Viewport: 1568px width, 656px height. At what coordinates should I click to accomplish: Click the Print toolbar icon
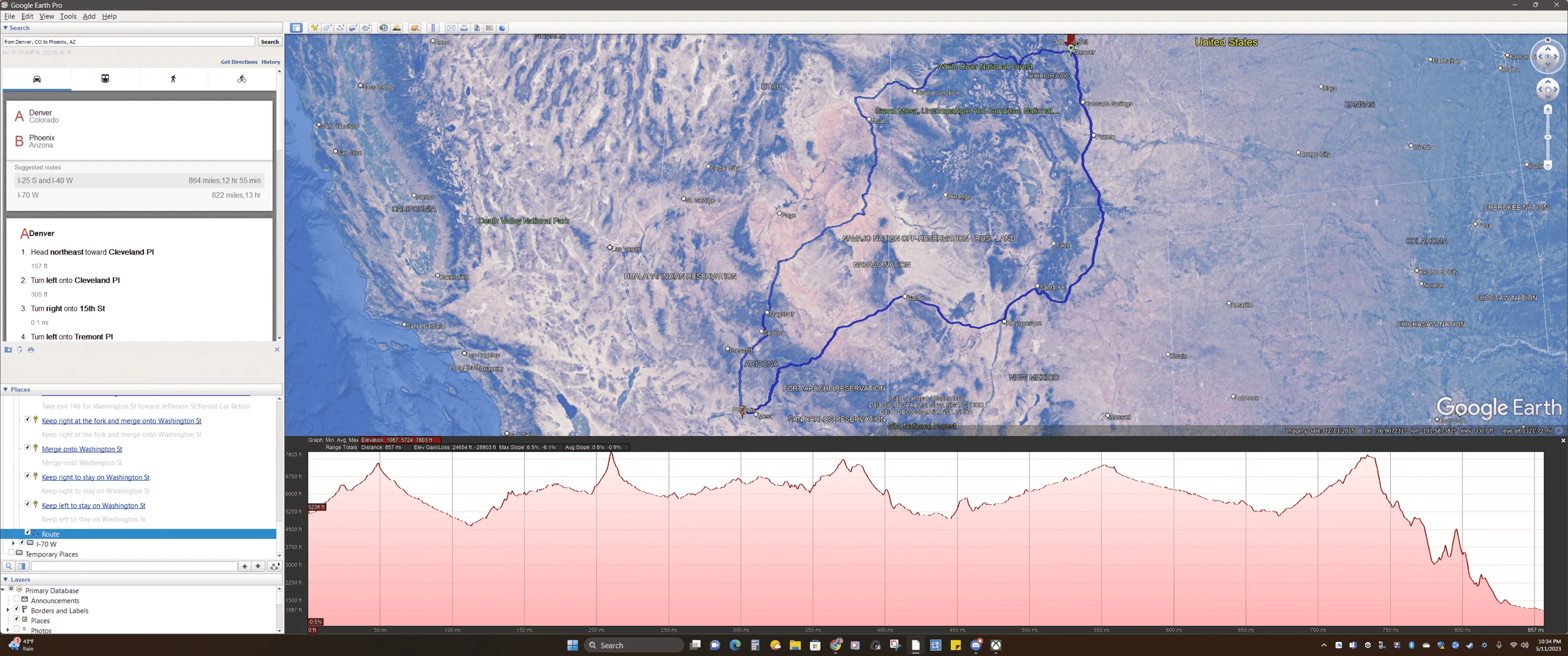point(464,28)
